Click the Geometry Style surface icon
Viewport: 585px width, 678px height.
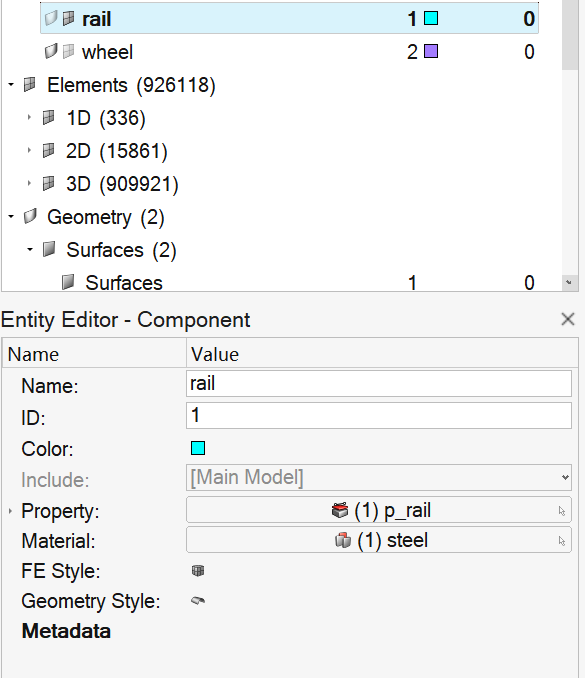tap(198, 601)
